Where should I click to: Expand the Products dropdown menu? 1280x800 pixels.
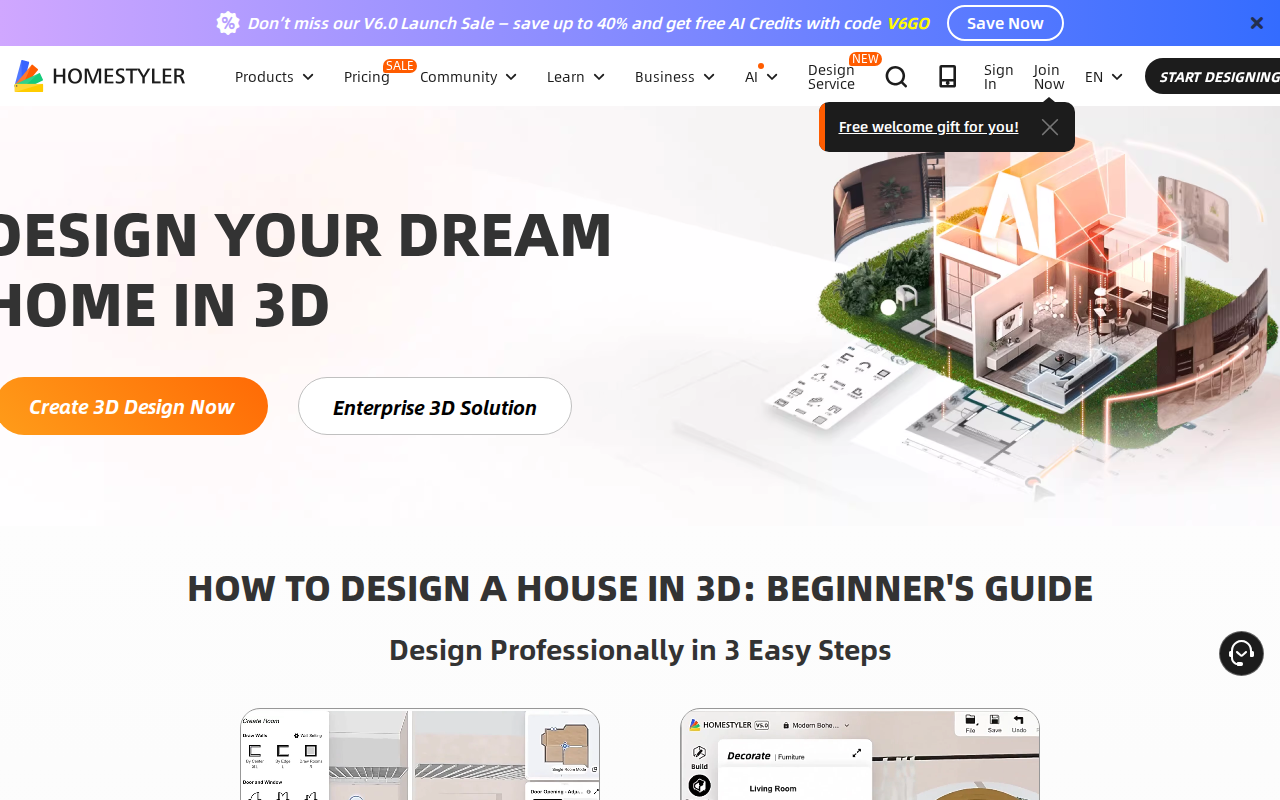click(273, 76)
